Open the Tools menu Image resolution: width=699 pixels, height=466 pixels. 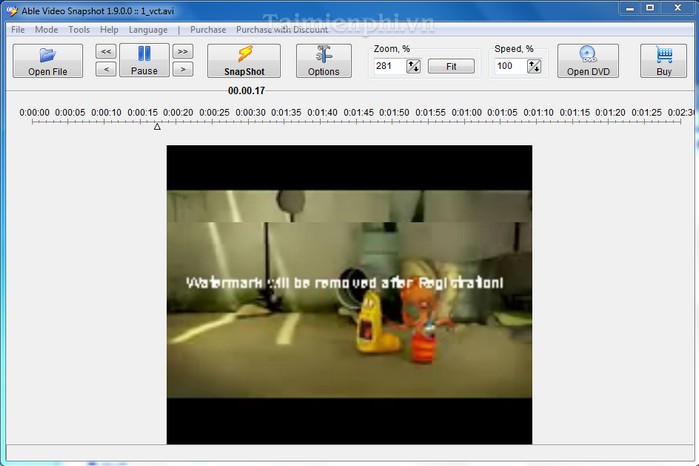tap(79, 30)
